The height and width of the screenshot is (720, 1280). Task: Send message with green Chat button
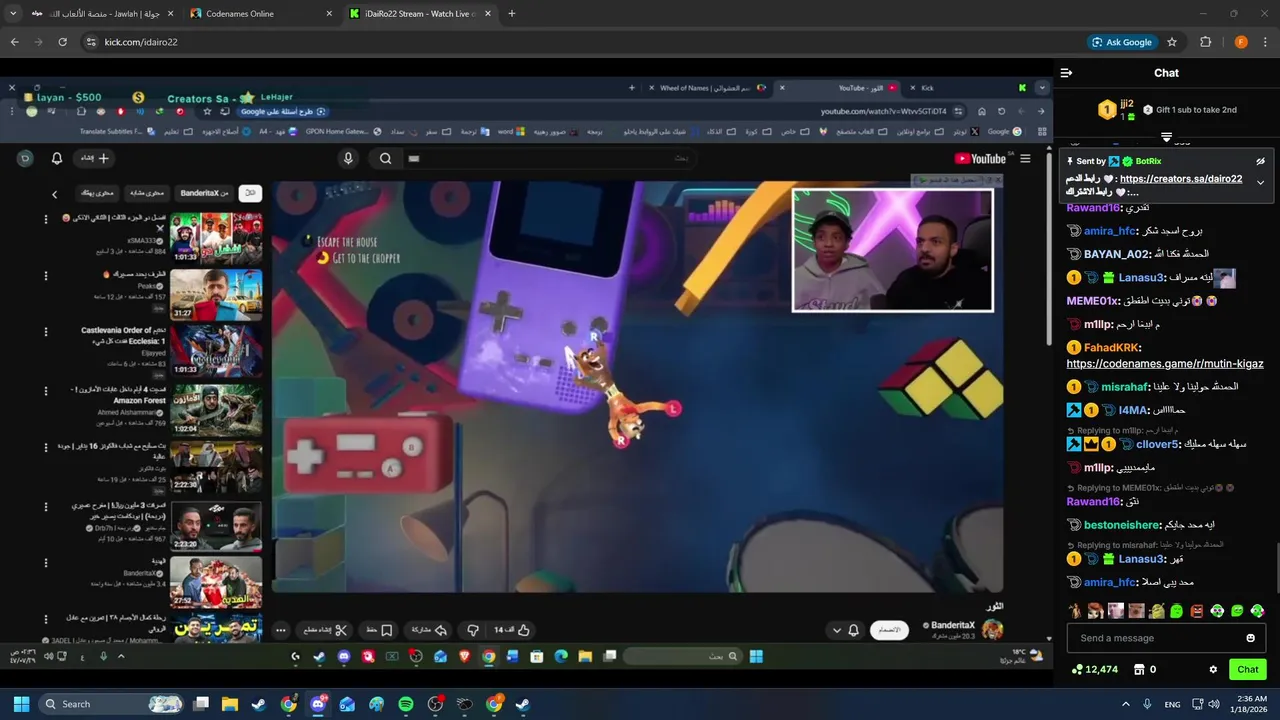(x=1248, y=670)
